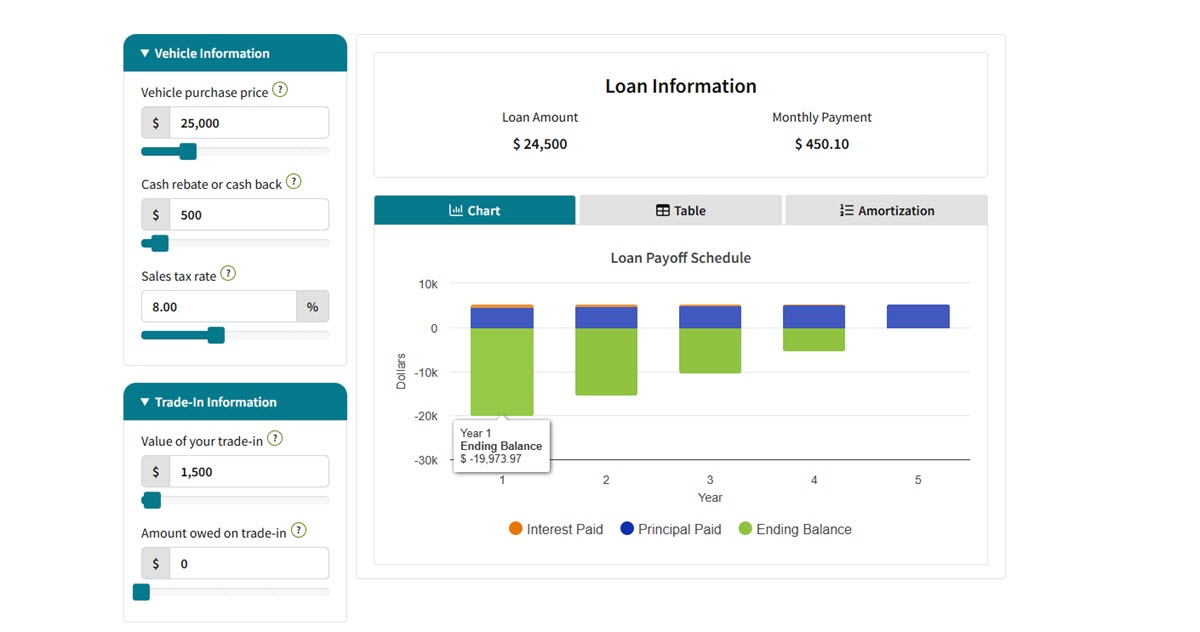Switch to the Amortization tab
1200x632 pixels.
(x=886, y=210)
